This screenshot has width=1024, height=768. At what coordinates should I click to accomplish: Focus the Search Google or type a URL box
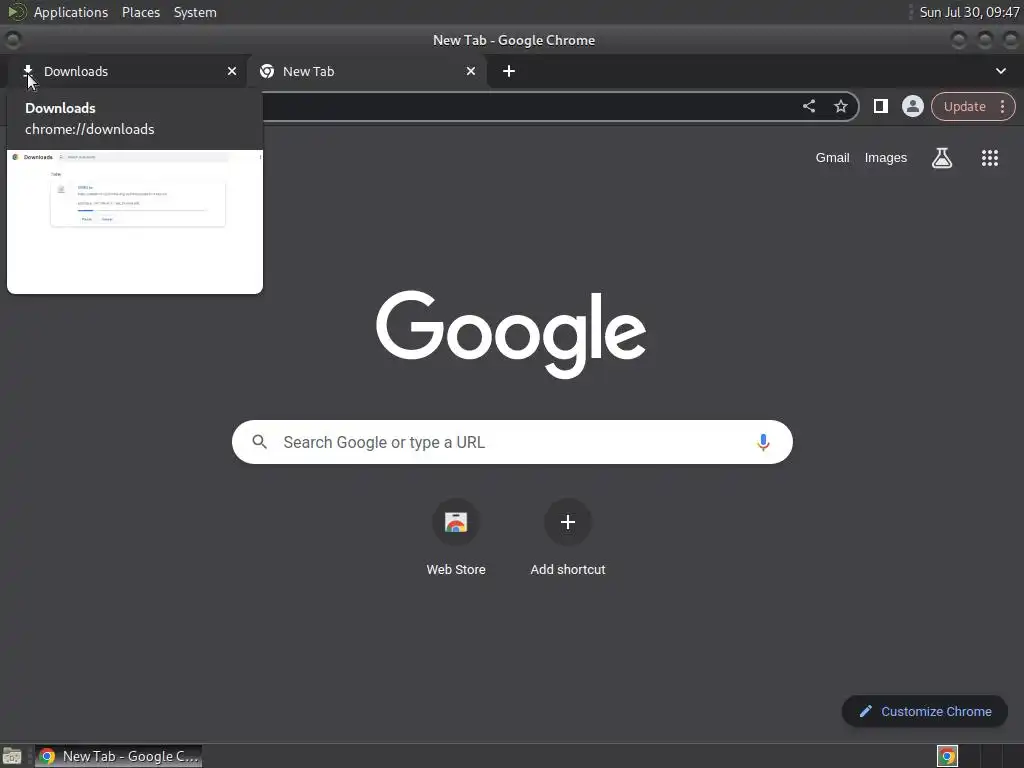pos(512,442)
